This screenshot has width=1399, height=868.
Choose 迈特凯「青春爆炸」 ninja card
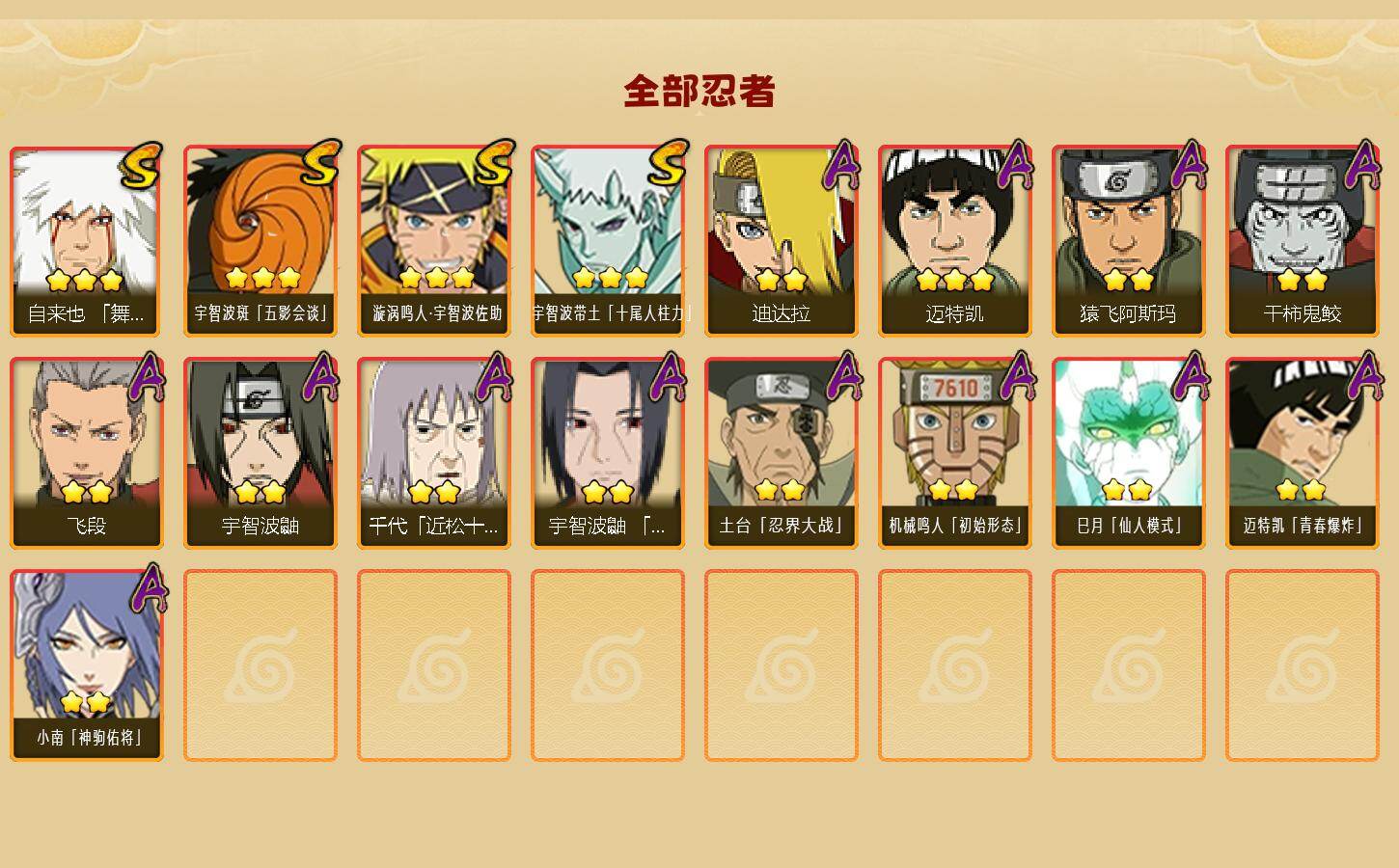pos(1302,453)
